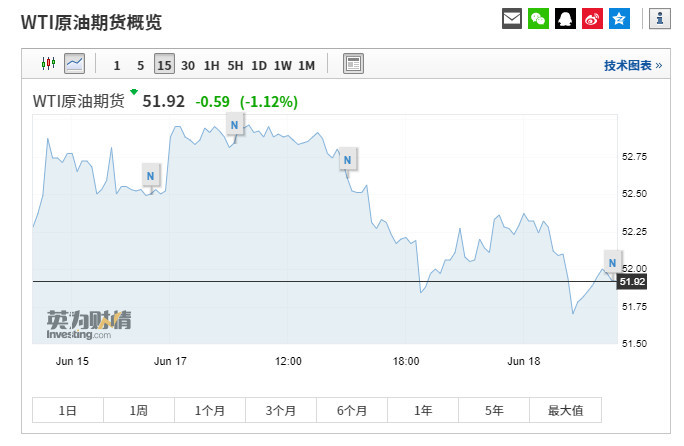Share to QQ with the penguin icon
Image resolution: width=684 pixels, height=446 pixels.
coord(565,19)
